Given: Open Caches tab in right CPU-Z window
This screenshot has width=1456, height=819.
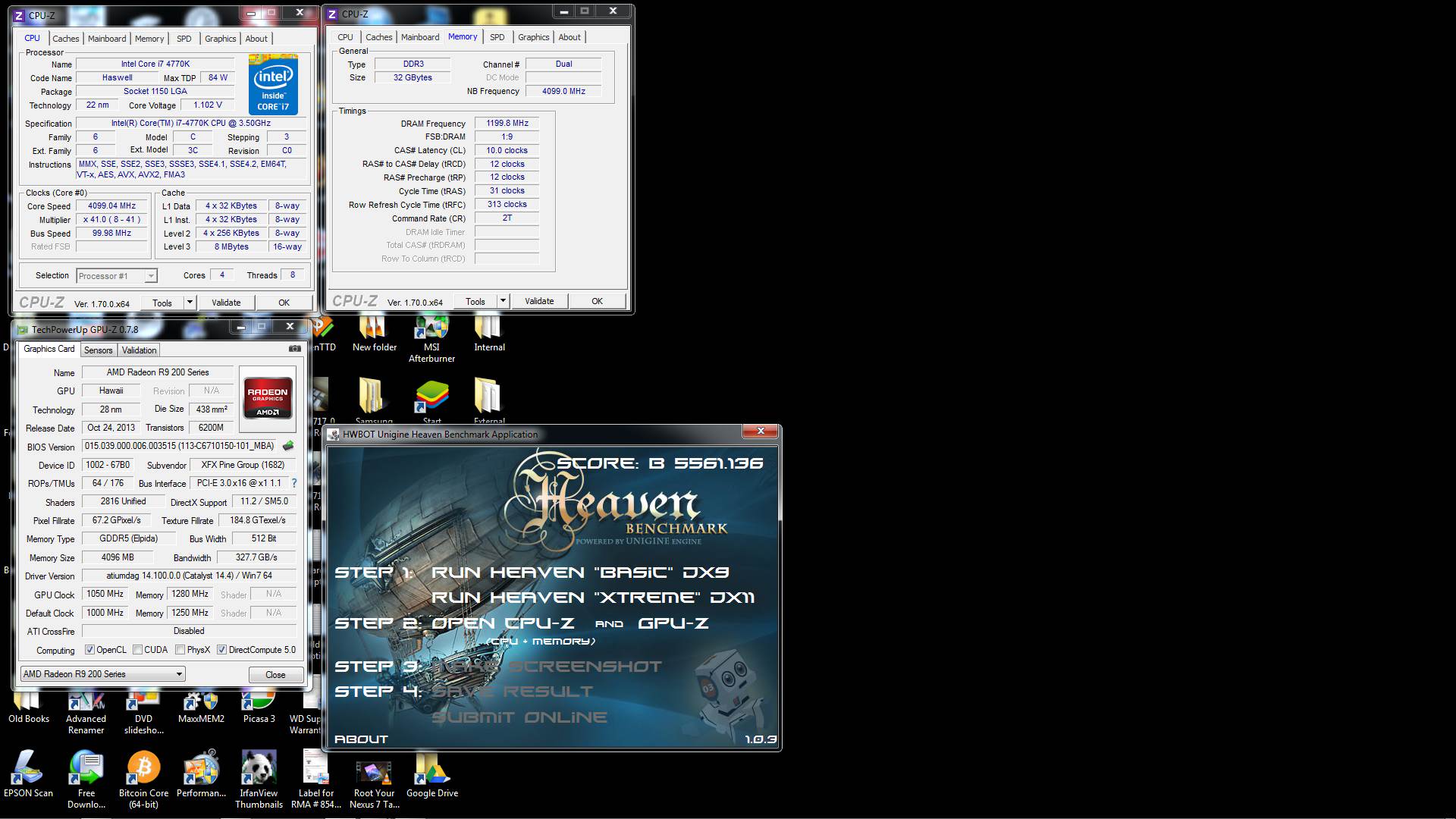Looking at the screenshot, I should pyautogui.click(x=378, y=37).
